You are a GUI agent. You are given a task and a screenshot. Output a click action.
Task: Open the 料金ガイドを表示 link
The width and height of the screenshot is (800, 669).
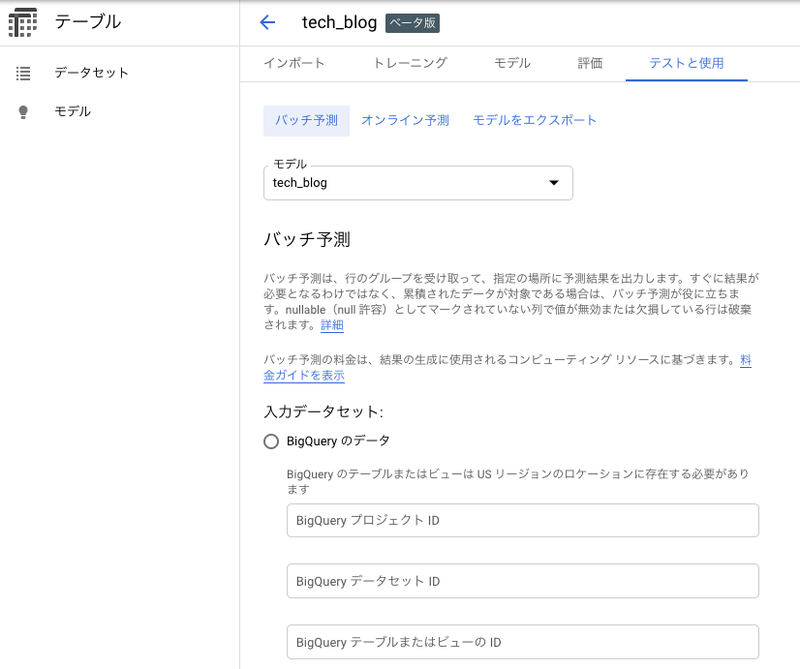304,375
